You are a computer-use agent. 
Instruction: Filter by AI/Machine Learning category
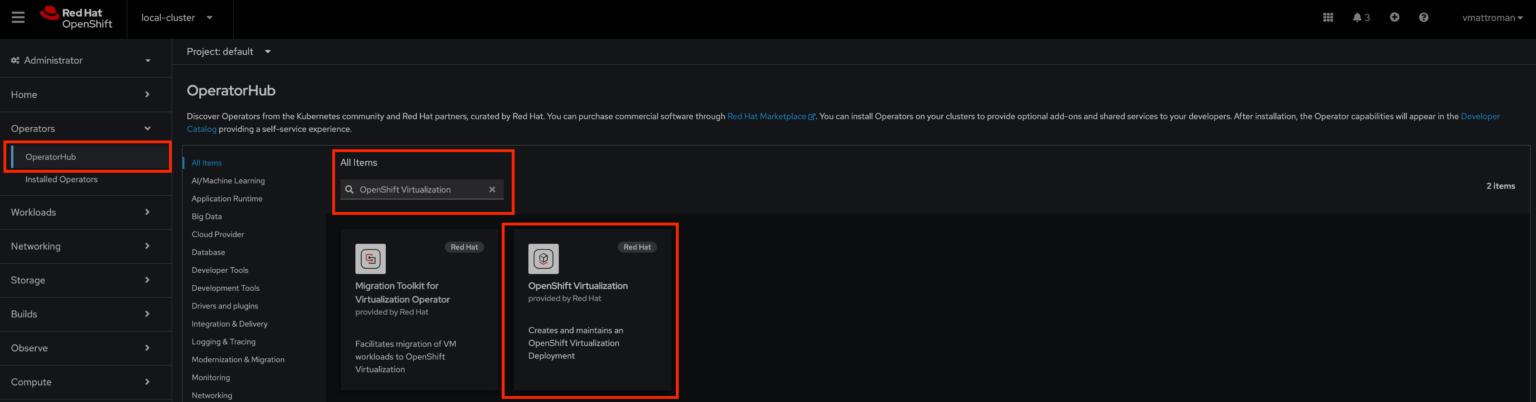pyautogui.click(x=228, y=180)
